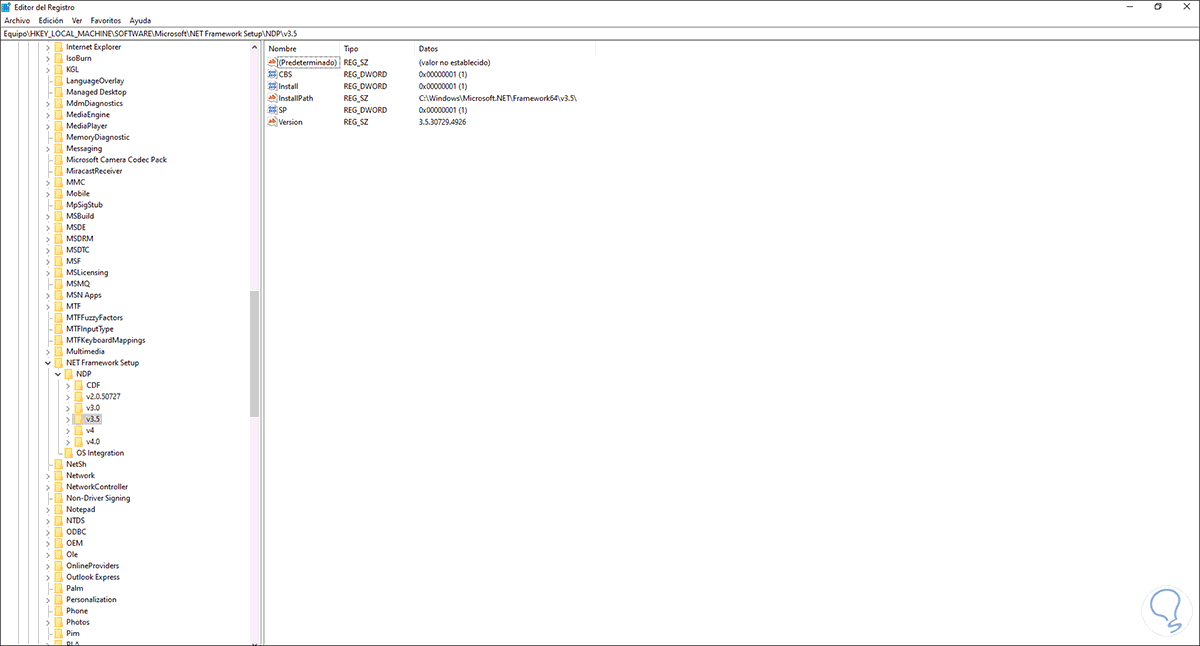Expand the v3.5 key
This screenshot has height=646, width=1200.
point(67,419)
